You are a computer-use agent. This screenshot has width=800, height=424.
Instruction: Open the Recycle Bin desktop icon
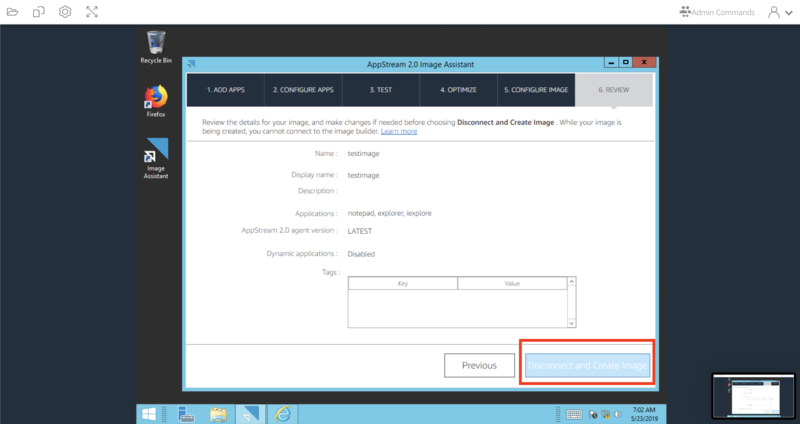[156, 47]
